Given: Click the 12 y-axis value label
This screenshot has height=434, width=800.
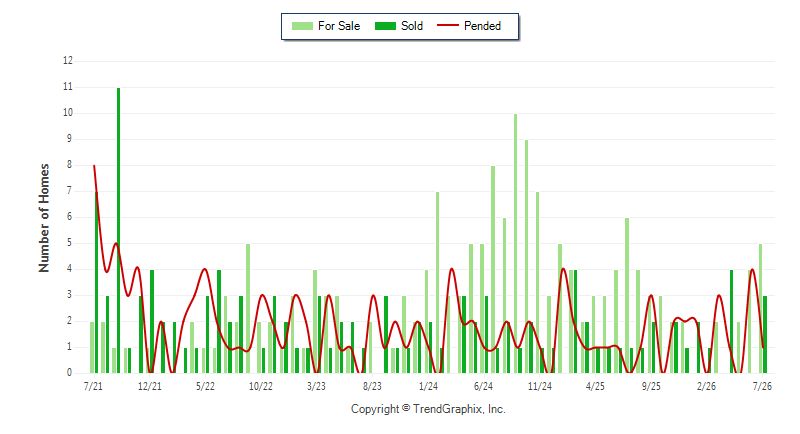Looking at the screenshot, I should click(68, 61).
